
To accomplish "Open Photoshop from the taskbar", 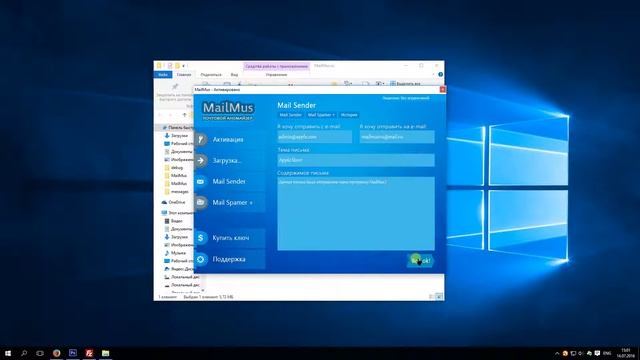I will 73,353.
